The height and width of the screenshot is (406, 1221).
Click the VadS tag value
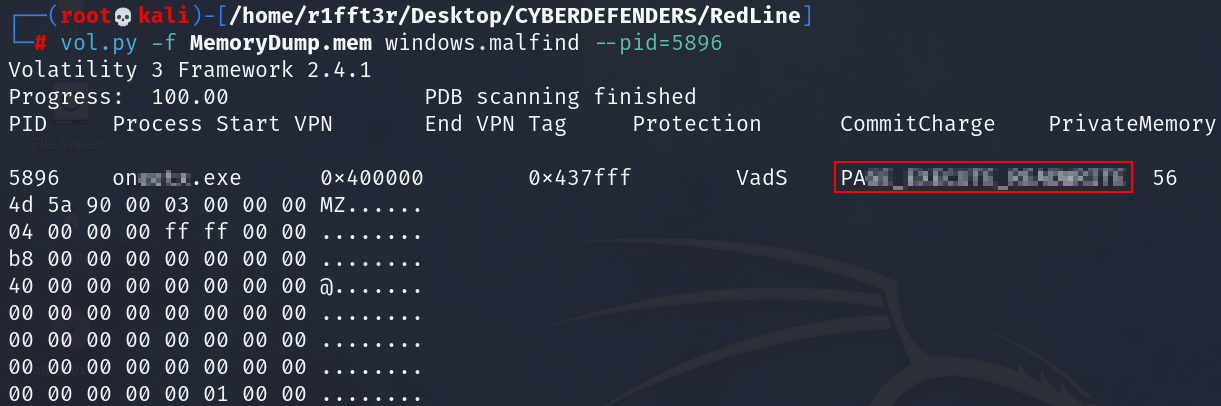762,179
